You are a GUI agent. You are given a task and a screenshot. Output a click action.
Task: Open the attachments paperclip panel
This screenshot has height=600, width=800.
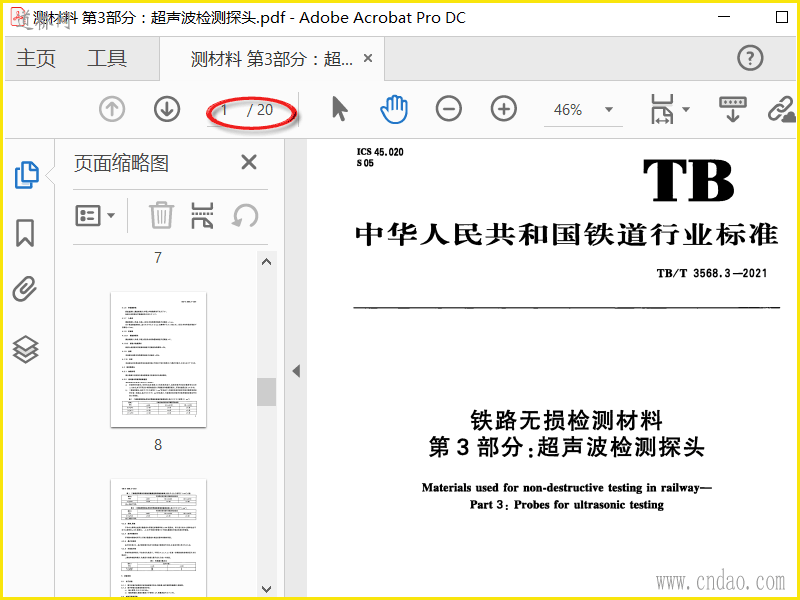(24, 289)
